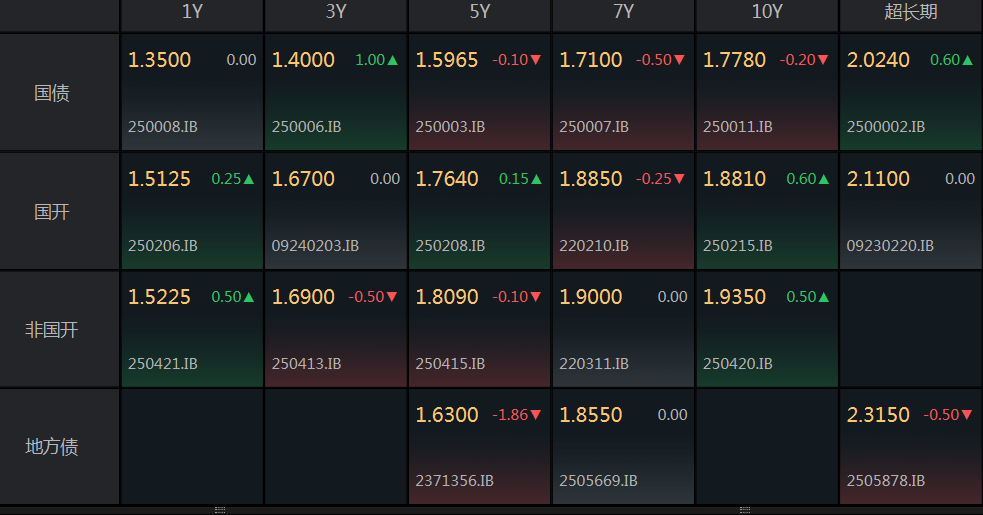983x515 pixels.
Task: Click the down arrow beside 2.3150 yield
Action: click(x=967, y=415)
